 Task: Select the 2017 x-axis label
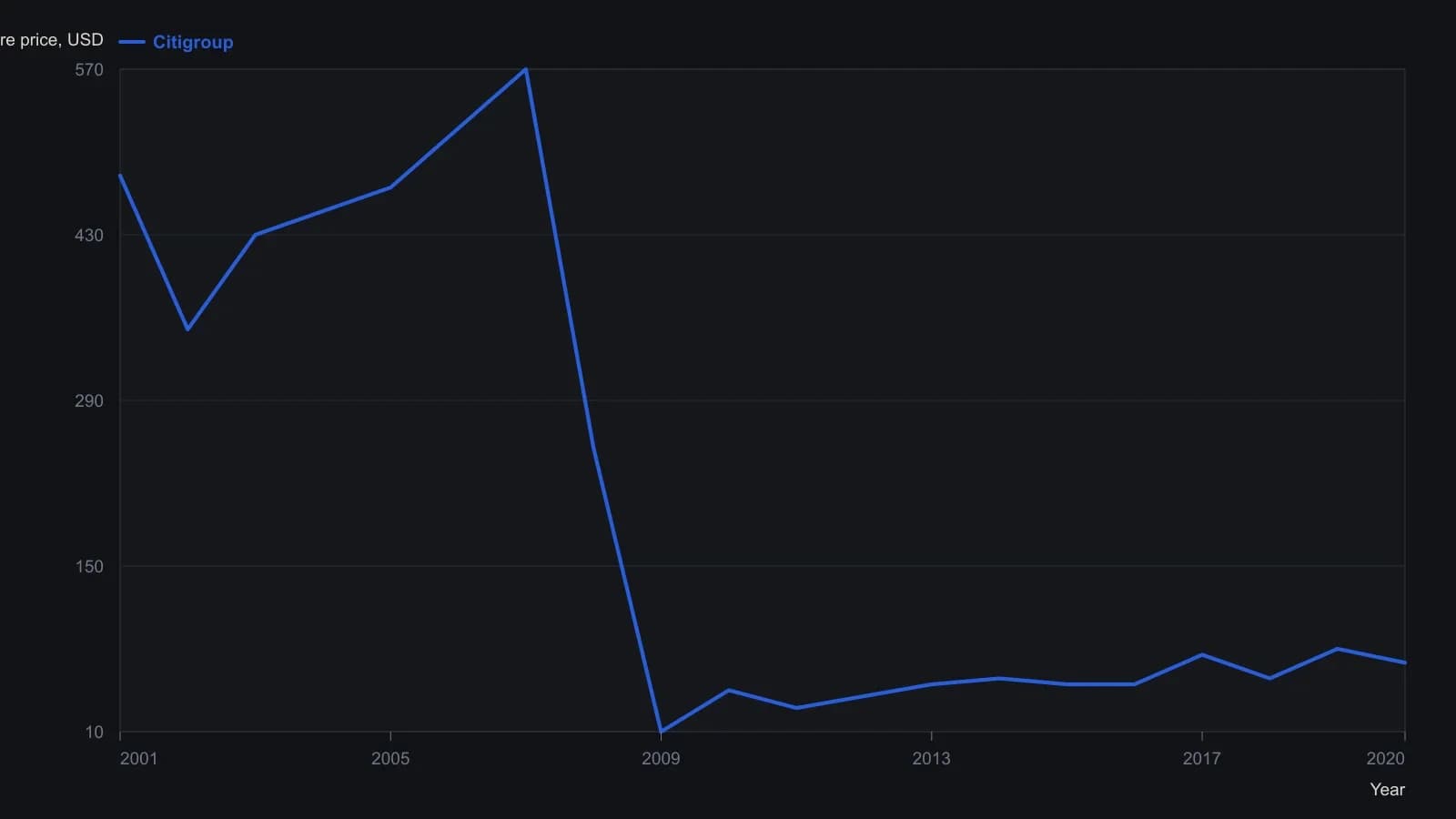click(1201, 759)
